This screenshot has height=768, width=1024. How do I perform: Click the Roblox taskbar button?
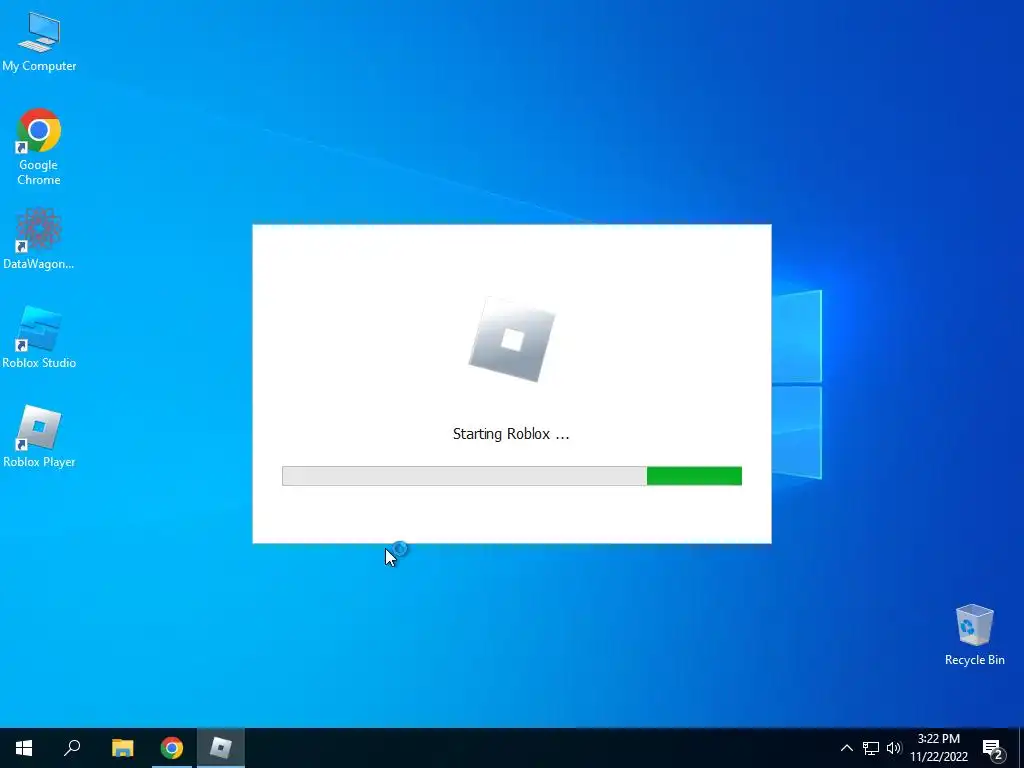(x=221, y=748)
